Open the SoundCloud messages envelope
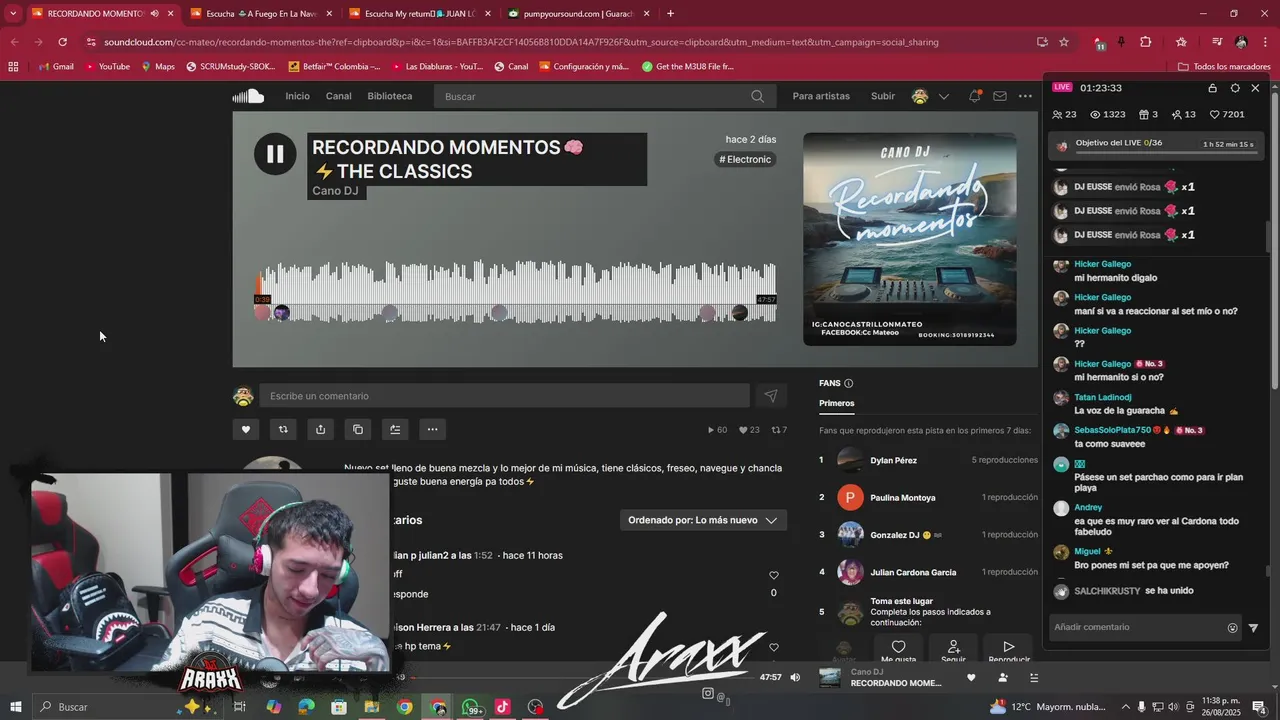Screen dimensions: 1280x720 pyautogui.click(x=1000, y=96)
